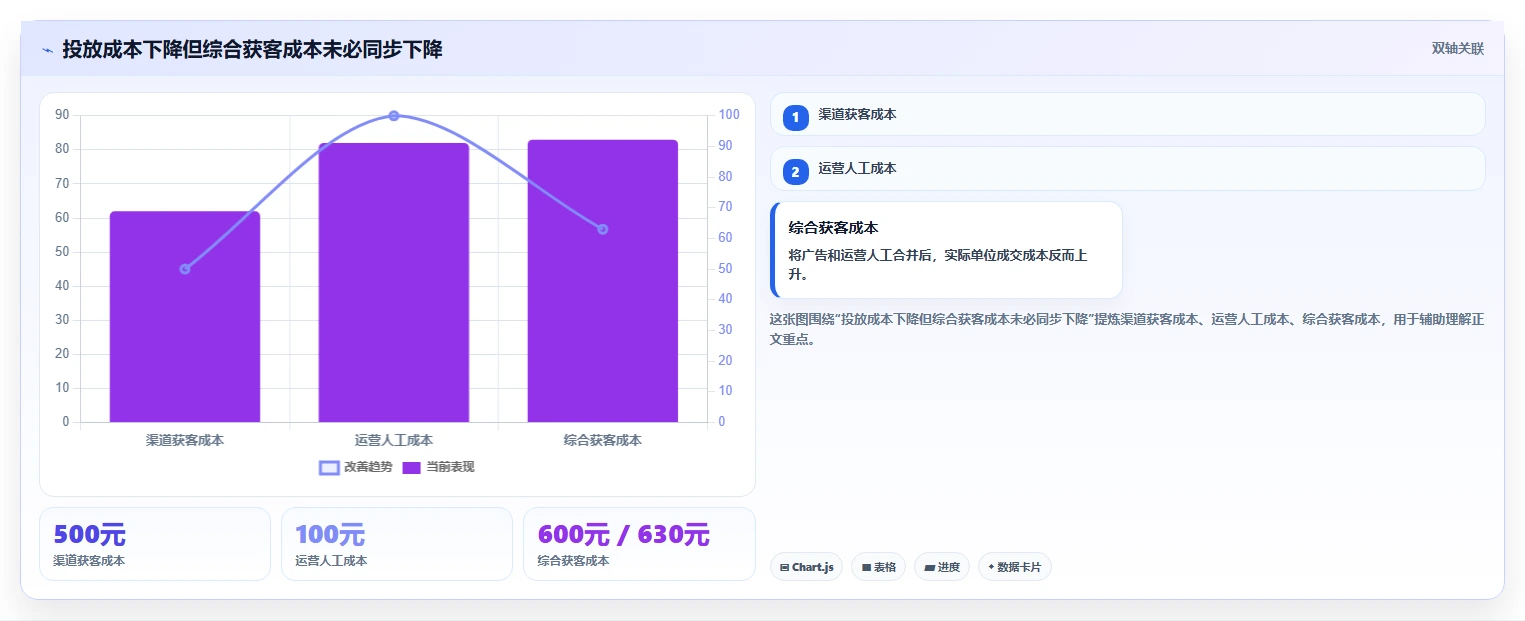The image size is (1525, 621).
Task: Click the chart title 投放成本下降但综合获客成本未必同步下降
Action: pos(252,49)
